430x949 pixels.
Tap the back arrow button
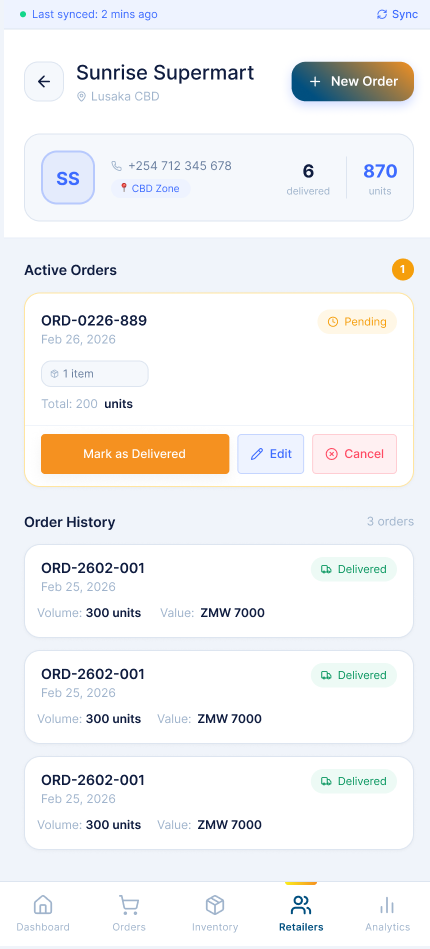[x=44, y=82]
